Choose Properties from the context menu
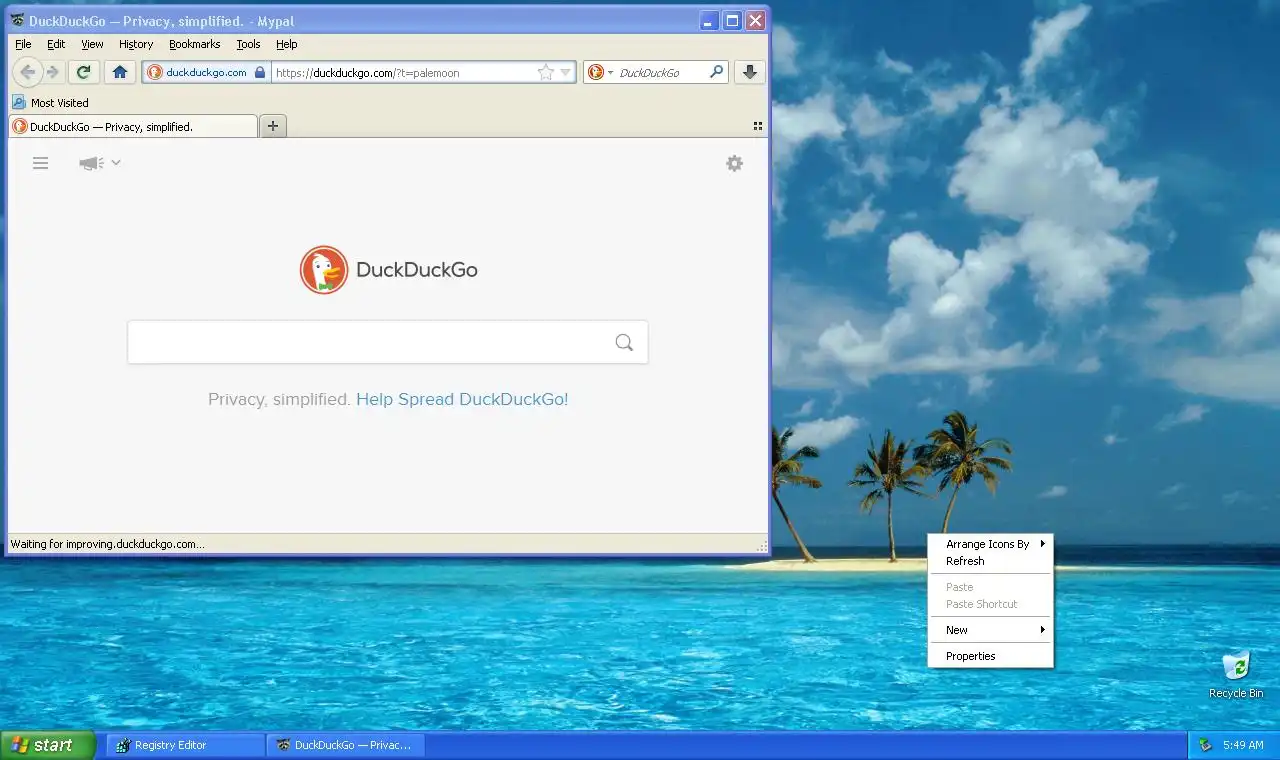Image resolution: width=1280 pixels, height=760 pixels. (990, 656)
